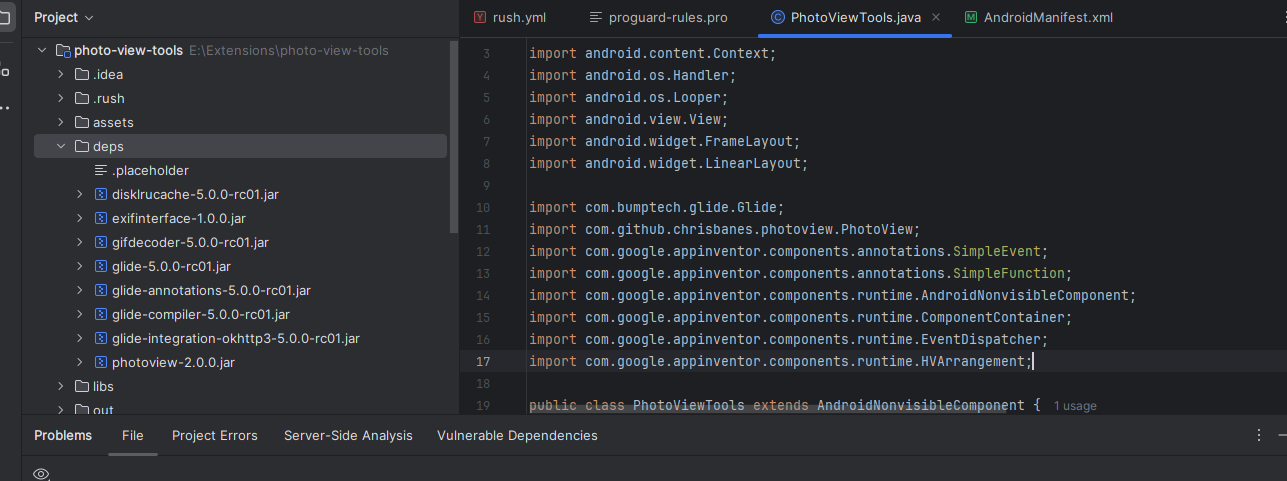Toggle the eye preview icon in Problems

(x=41, y=473)
